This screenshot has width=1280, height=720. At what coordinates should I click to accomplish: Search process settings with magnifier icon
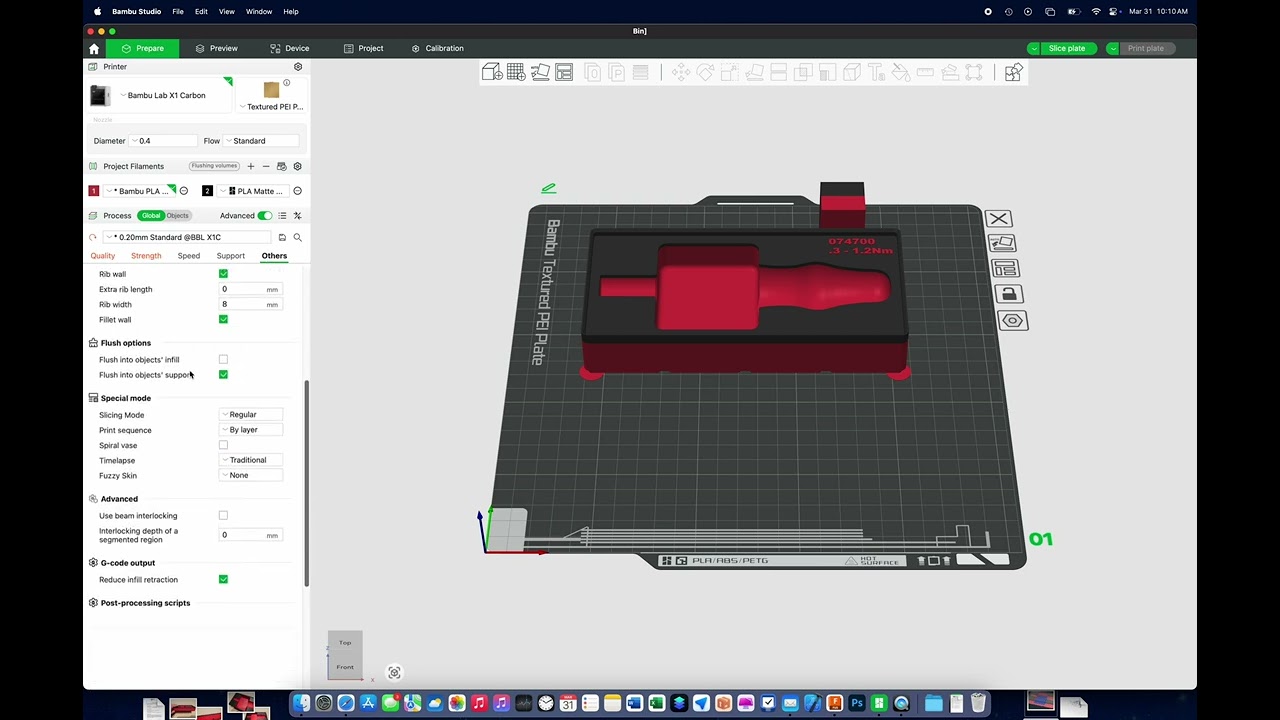tap(297, 237)
